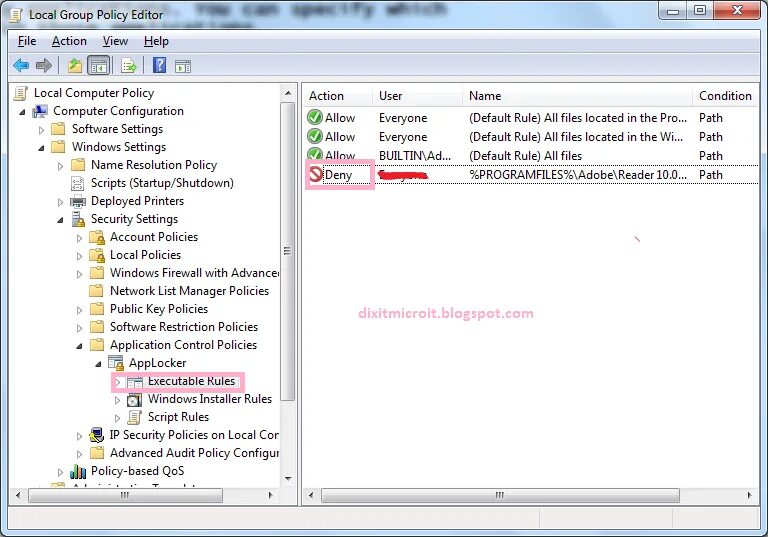
Task: Click the blue Help question mark icon
Action: [159, 65]
